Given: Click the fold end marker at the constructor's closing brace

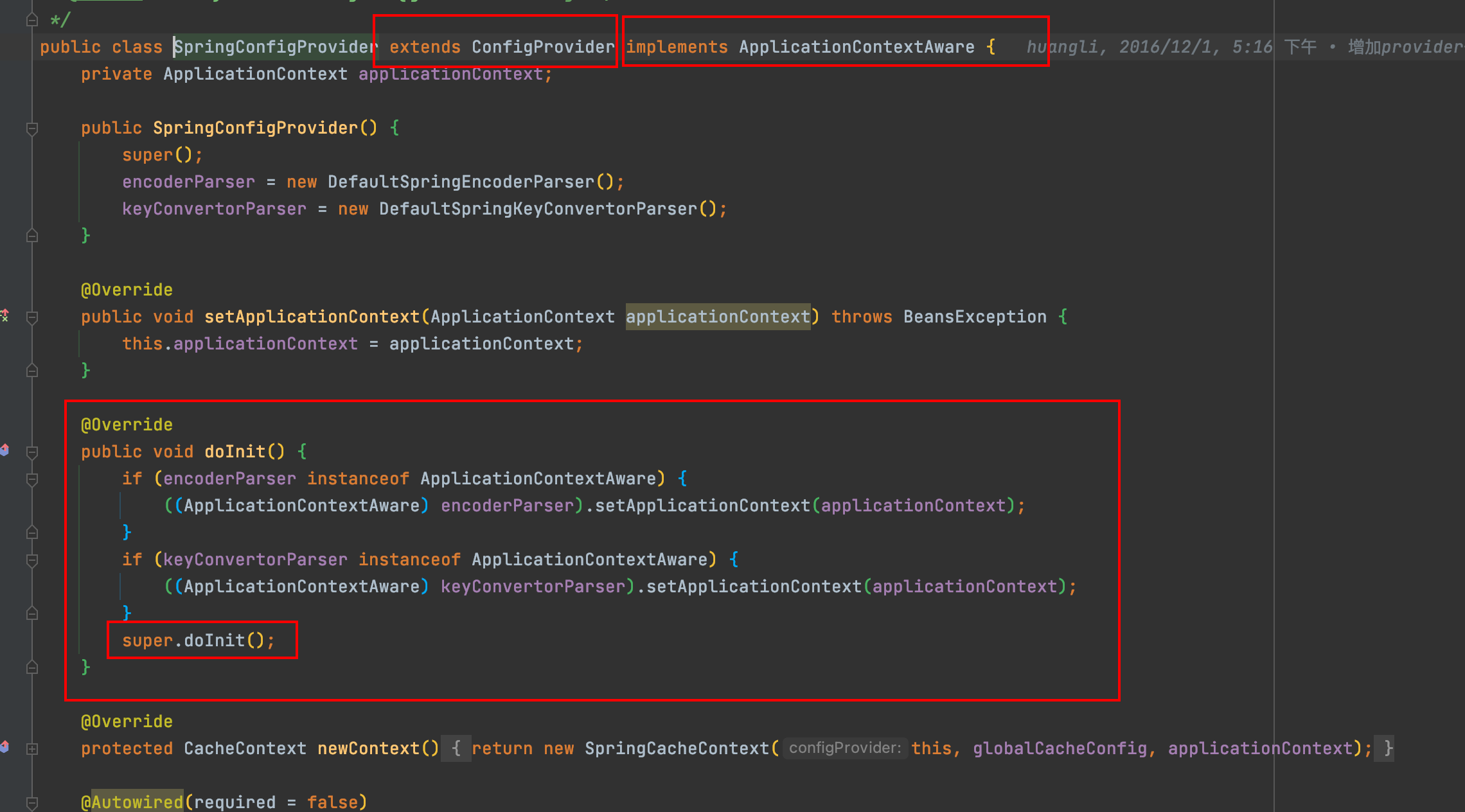Looking at the screenshot, I should click(32, 236).
